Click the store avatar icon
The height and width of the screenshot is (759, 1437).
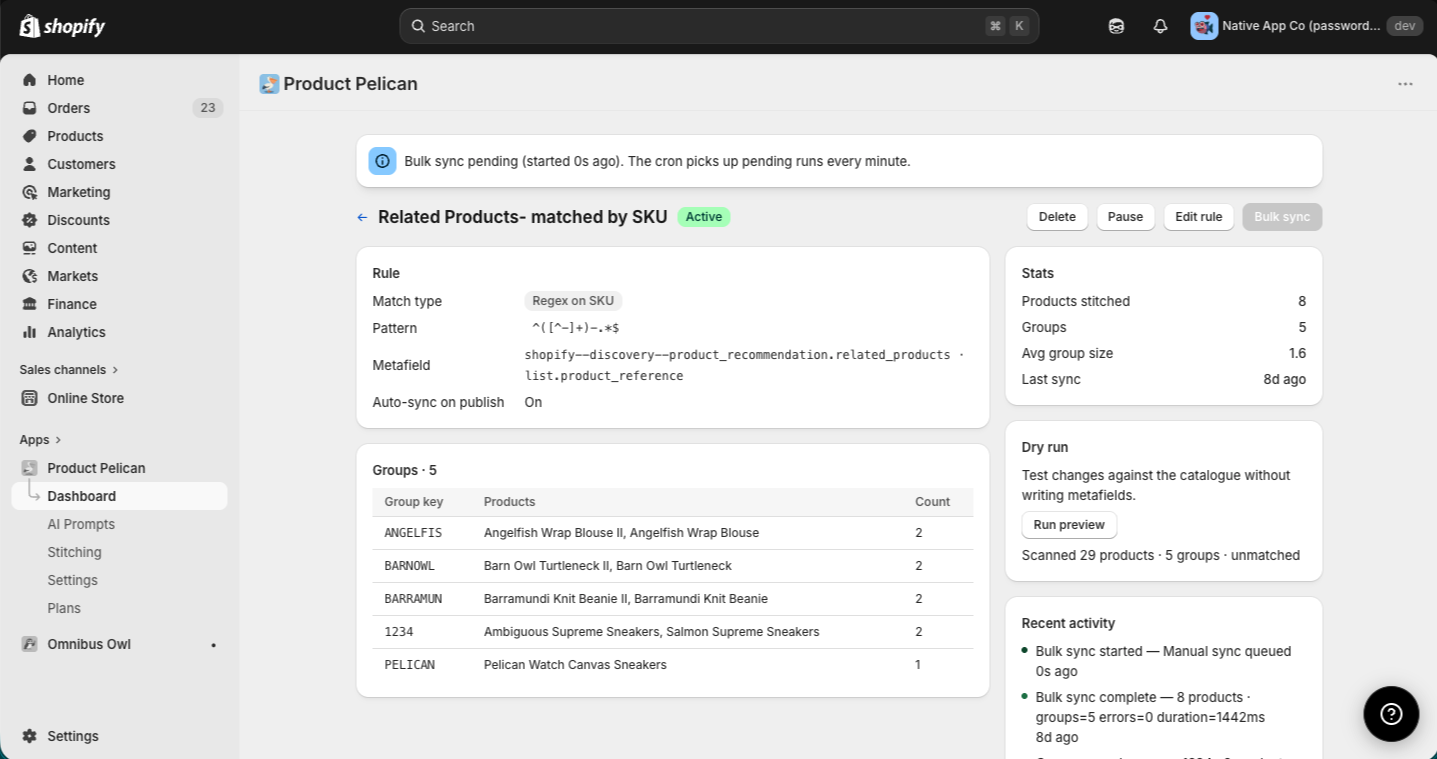click(1204, 26)
